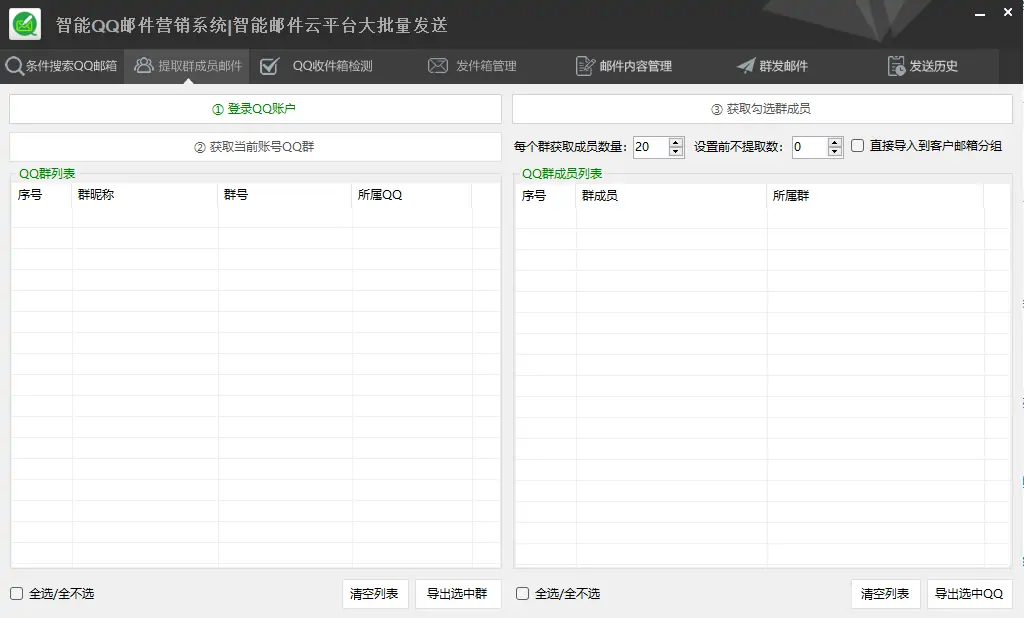The width and height of the screenshot is (1024, 618).
Task: Increase 每个群获取成员数量 with up arrow
Action: [676, 142]
